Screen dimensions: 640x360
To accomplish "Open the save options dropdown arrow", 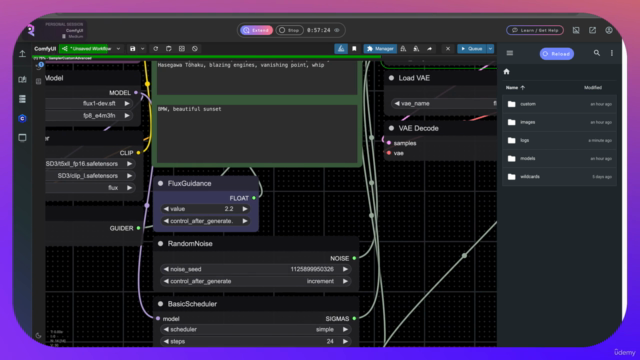I will (142, 49).
